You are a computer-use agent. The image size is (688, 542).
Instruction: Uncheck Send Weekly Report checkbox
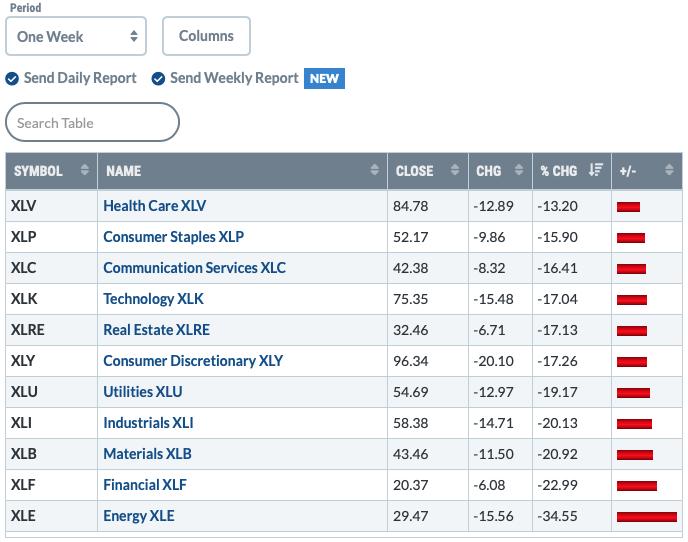tap(158, 79)
